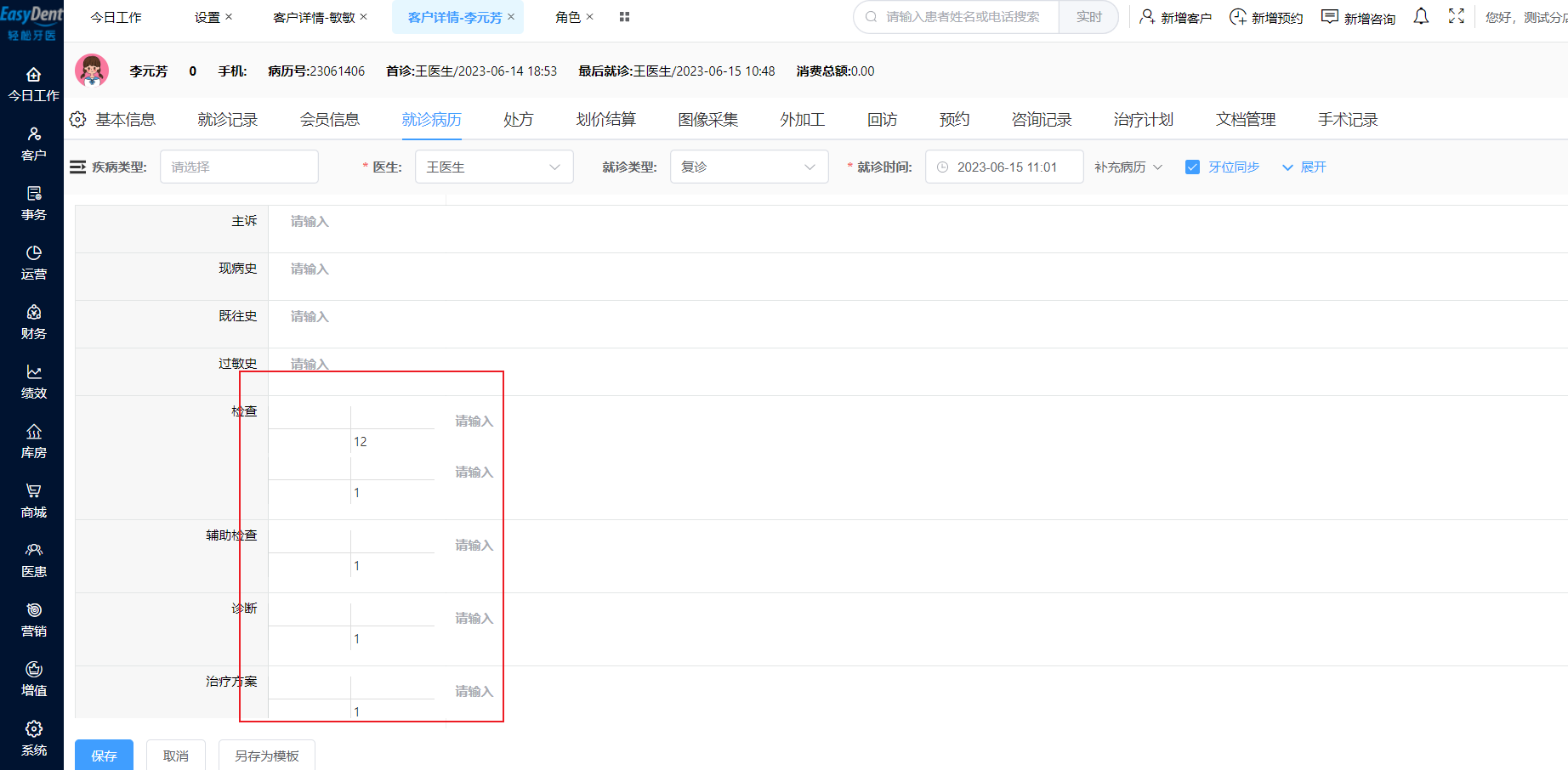Open the 图像采集 tab
This screenshot has width=1568, height=770.
(x=708, y=120)
